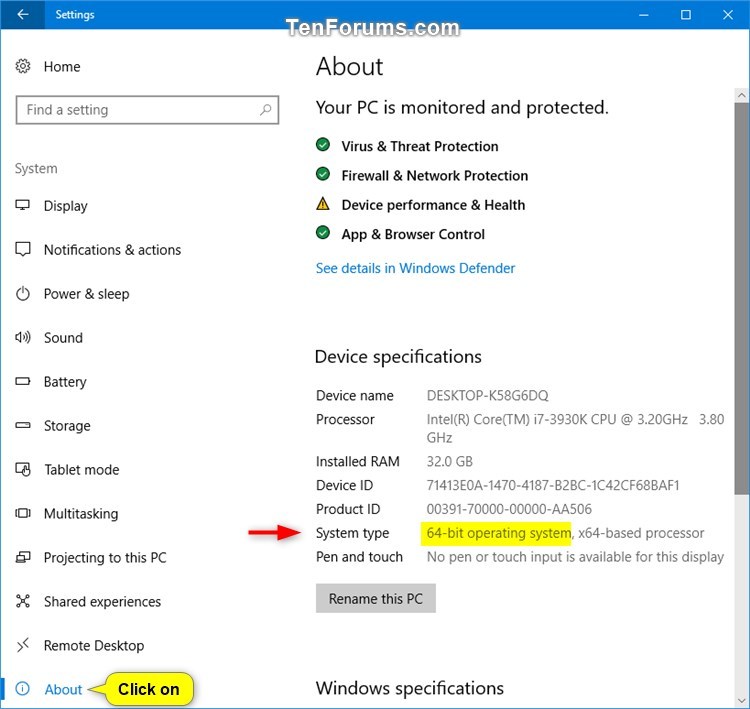Click green check beside Virus & Threat Protection
750x709 pixels.
[x=323, y=144]
